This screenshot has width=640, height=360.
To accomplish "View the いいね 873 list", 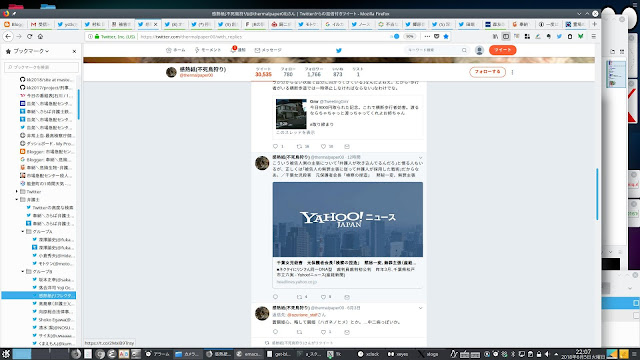I will (x=338, y=72).
